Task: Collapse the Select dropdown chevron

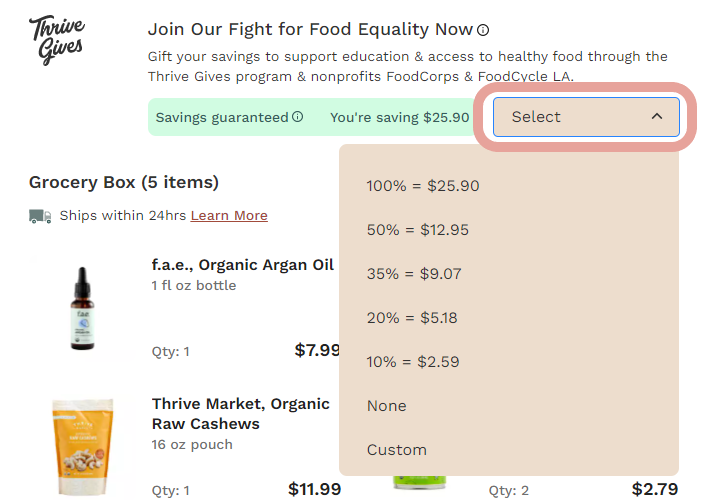Action: coord(657,117)
